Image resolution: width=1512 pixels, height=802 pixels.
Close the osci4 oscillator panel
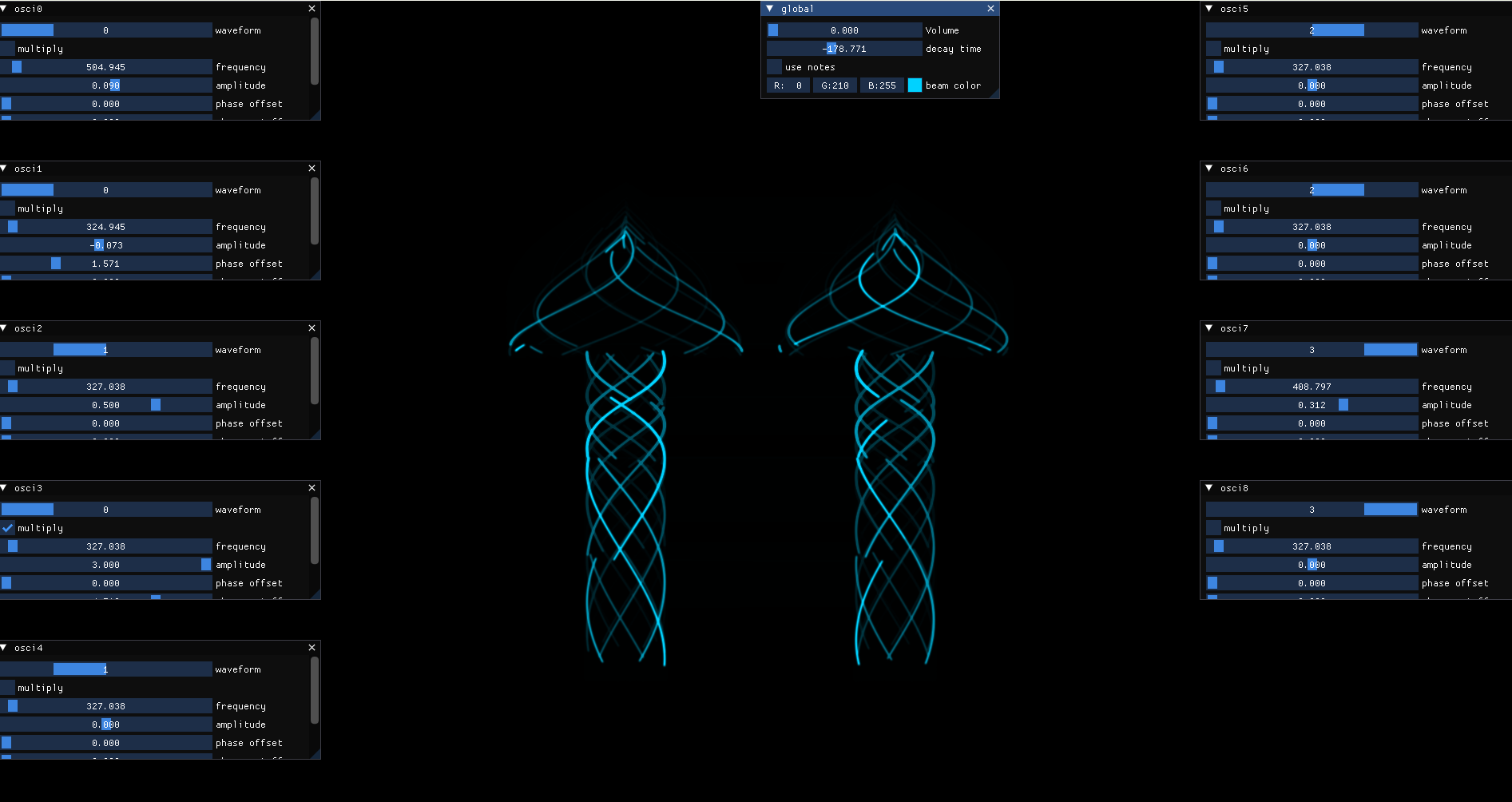[x=312, y=648]
